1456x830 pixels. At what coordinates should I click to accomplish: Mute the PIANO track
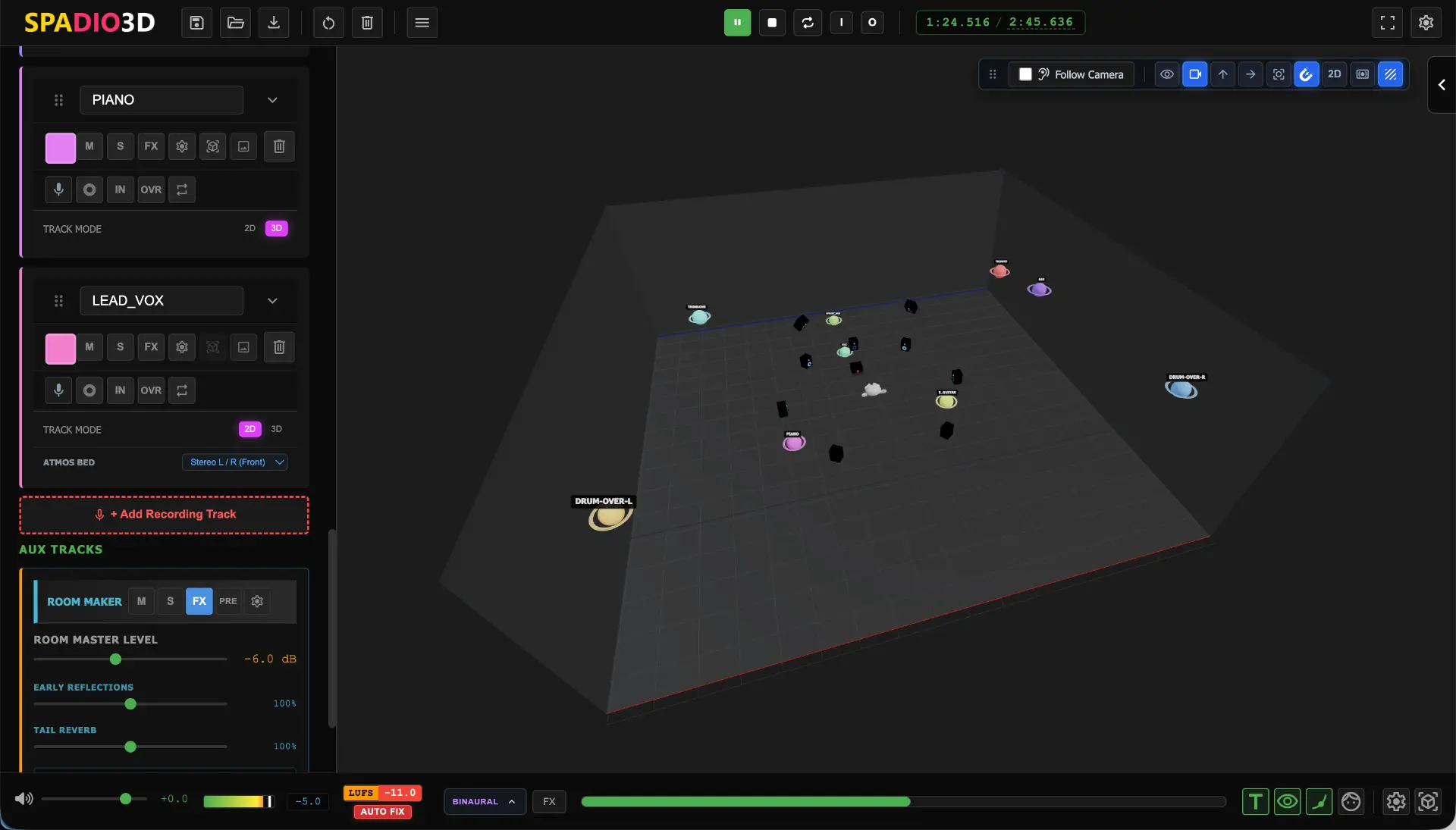(89, 146)
